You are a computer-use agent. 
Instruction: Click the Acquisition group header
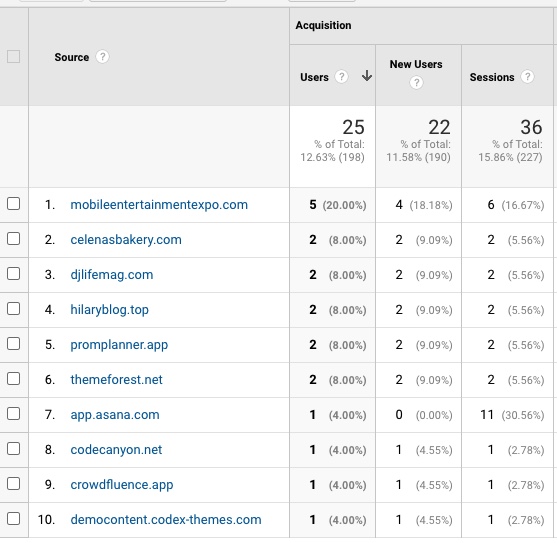coord(323,26)
